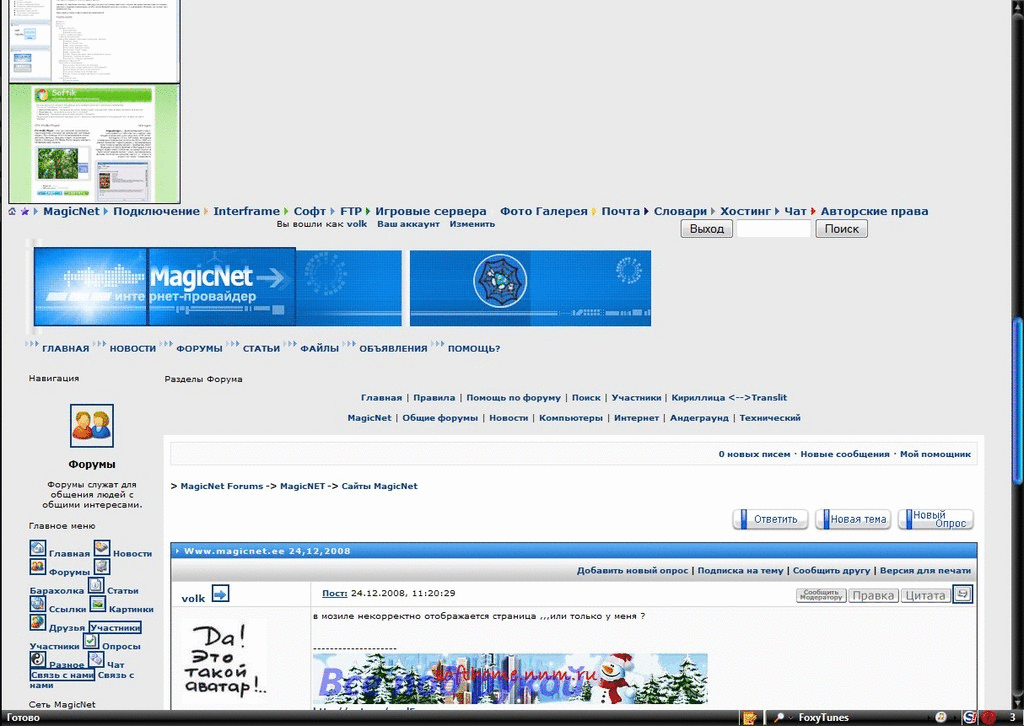Click the yin-yang icon beside Разное
The width and height of the screenshot is (1024, 726).
(x=37, y=659)
